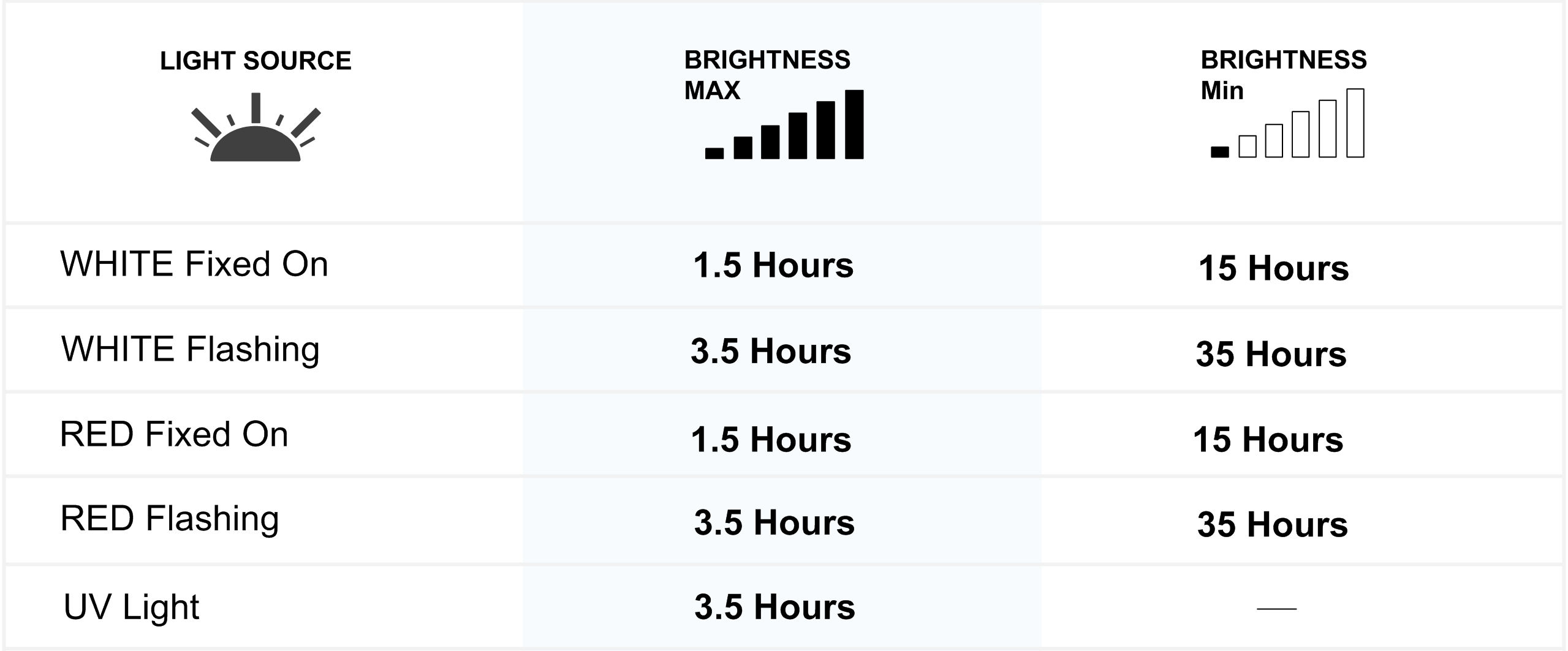Image resolution: width=1568 pixels, height=651 pixels.
Task: Click the minimum brightness bars icon
Action: [x=1287, y=123]
